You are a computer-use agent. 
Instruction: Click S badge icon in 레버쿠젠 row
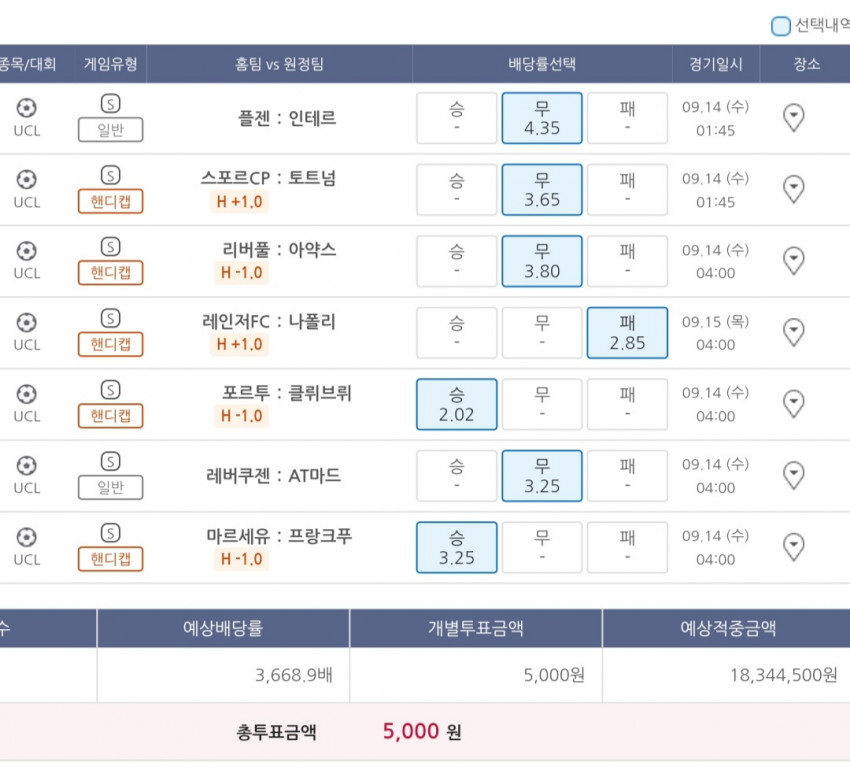(x=111, y=461)
